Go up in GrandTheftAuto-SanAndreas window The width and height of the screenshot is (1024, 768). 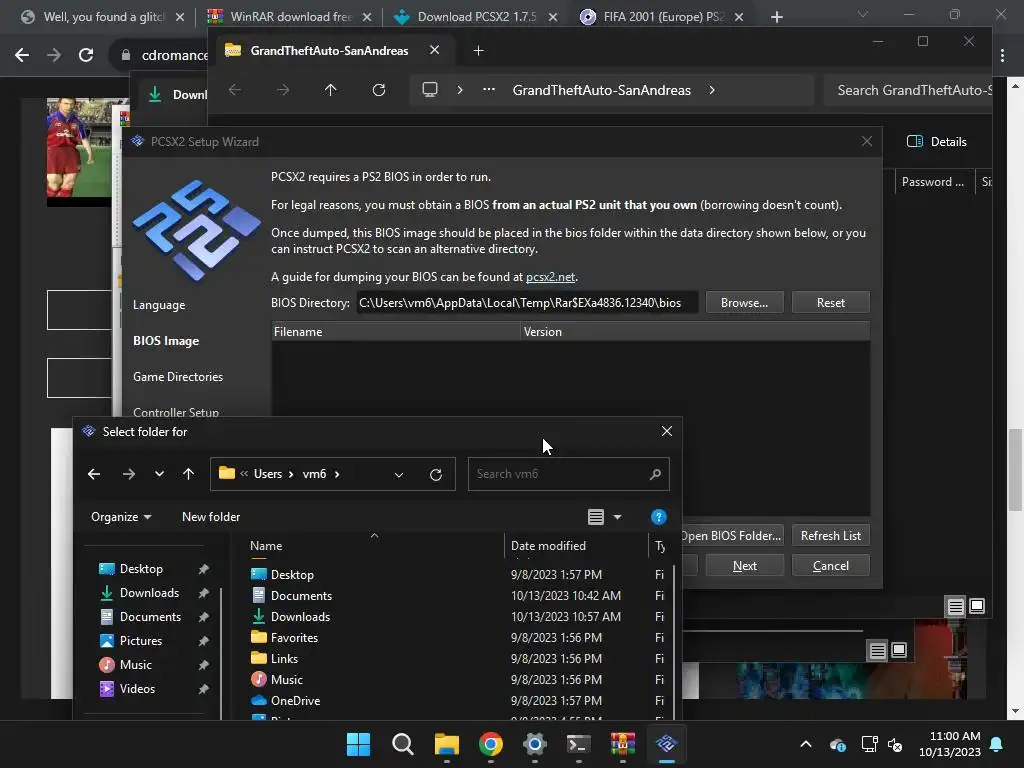[x=330, y=90]
